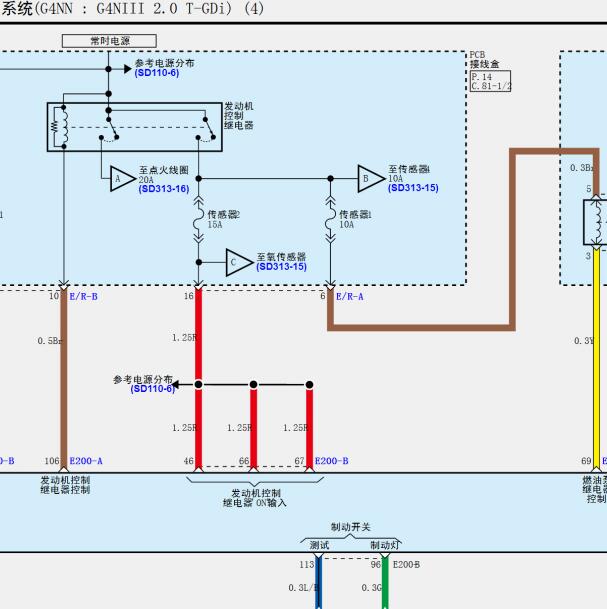Click pin number 106
This screenshot has width=607, height=609.
(52, 461)
